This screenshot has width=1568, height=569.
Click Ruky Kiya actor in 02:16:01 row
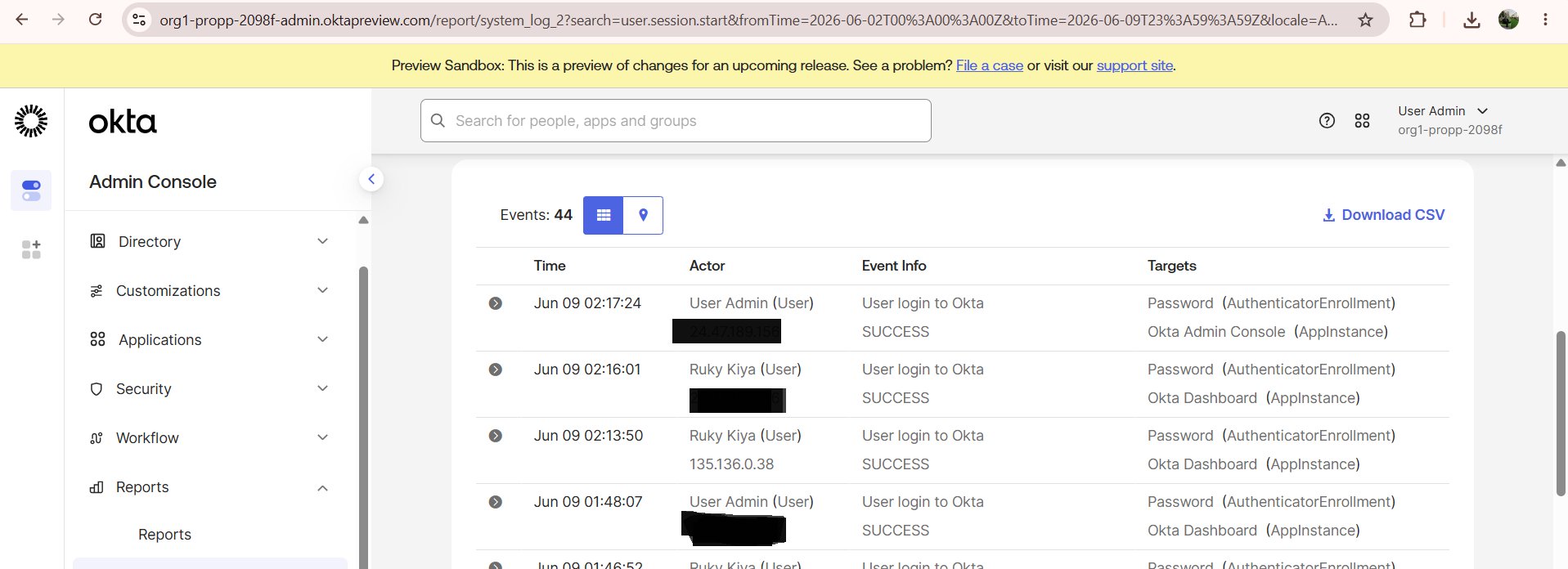pyautogui.click(x=745, y=370)
